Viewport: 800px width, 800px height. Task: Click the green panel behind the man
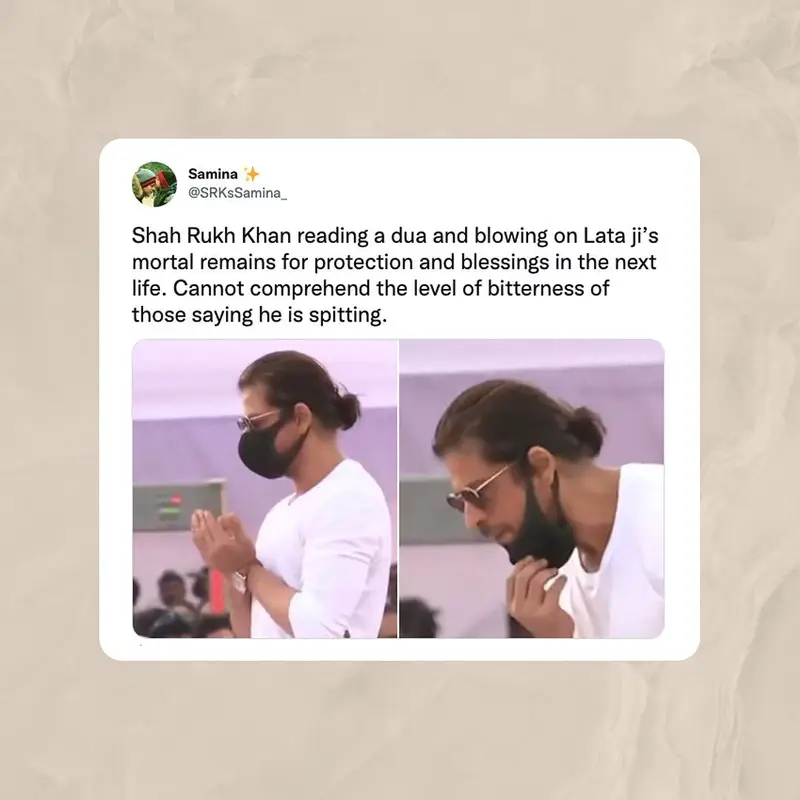pos(179,506)
